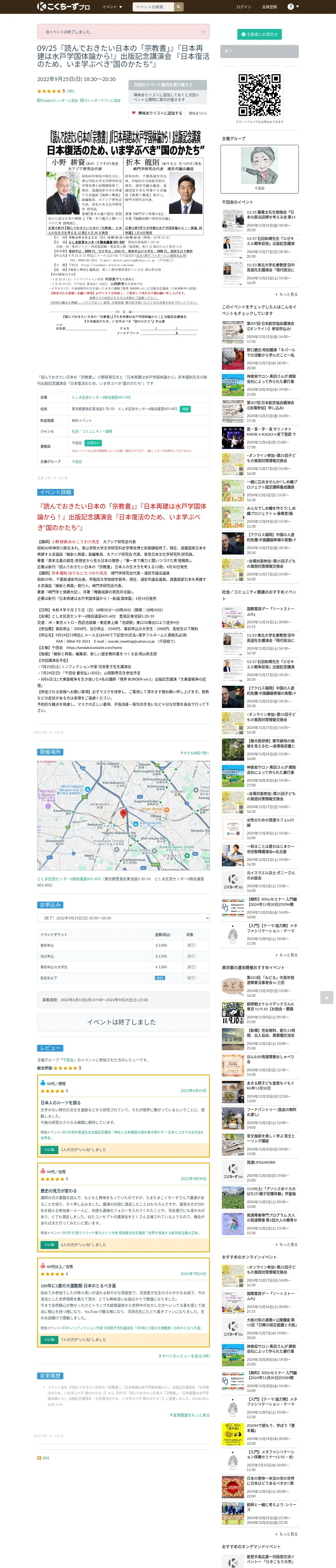Open the 会員登録 link
This screenshot has width=336, height=1568.
[x=269, y=7]
